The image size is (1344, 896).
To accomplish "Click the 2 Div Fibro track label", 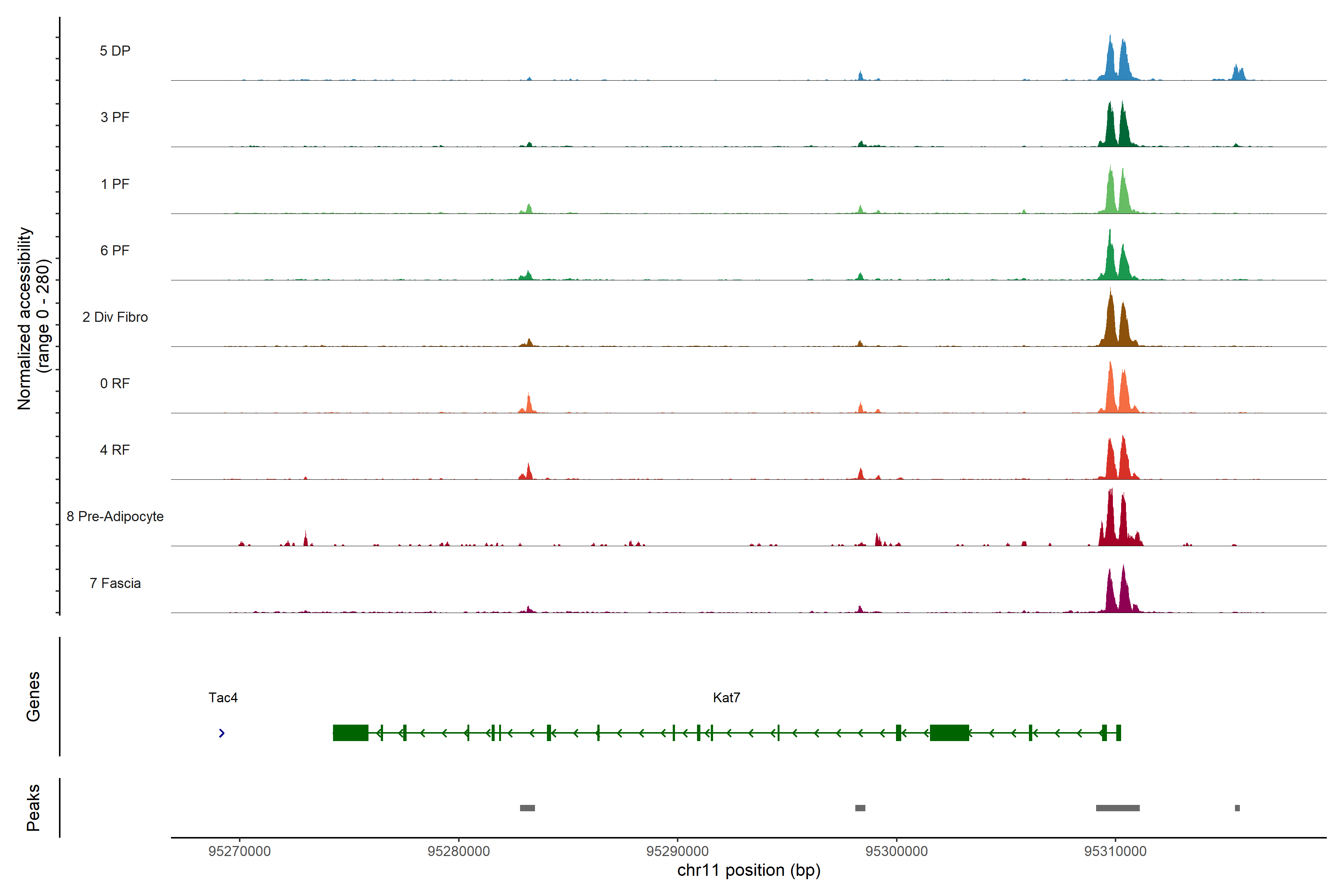I will coord(115,317).
